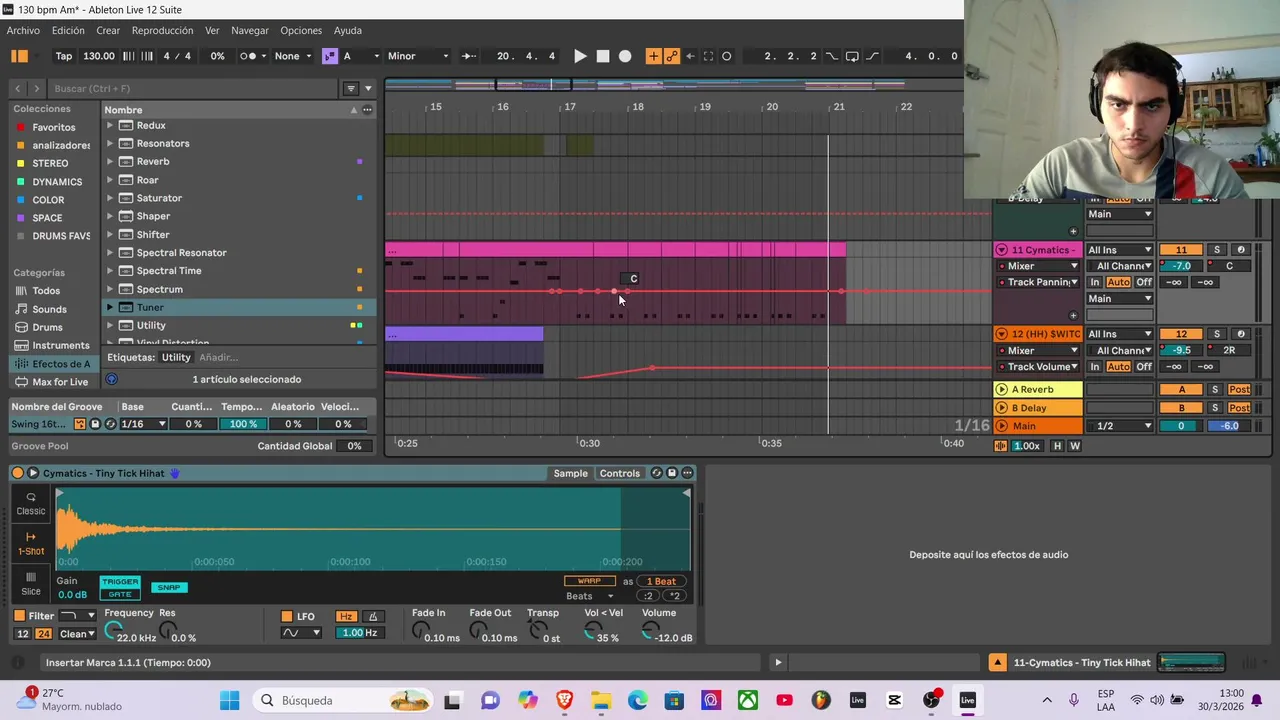Click the Re-enable Automation arrow icon
The image size is (1280, 720).
[690, 56]
